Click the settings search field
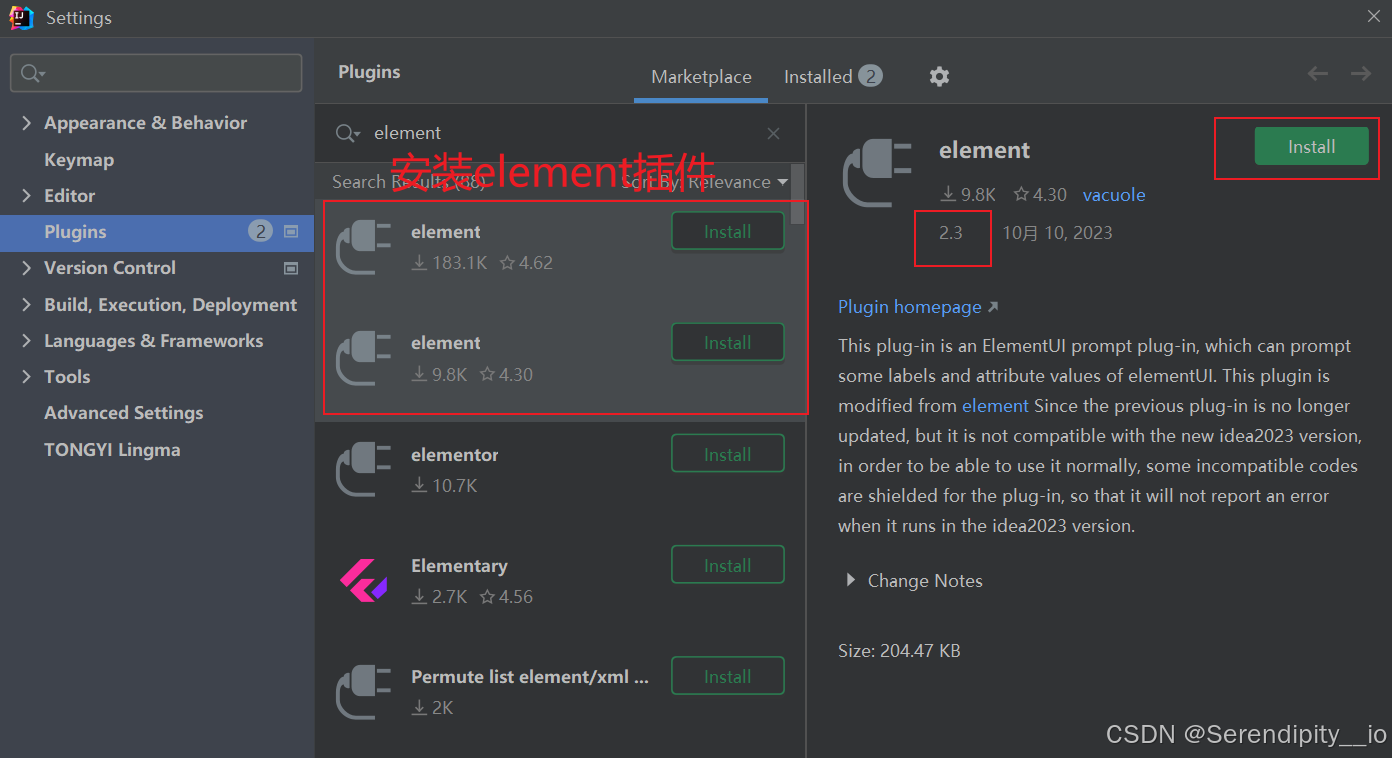Image resolution: width=1392 pixels, height=758 pixels. tap(156, 73)
